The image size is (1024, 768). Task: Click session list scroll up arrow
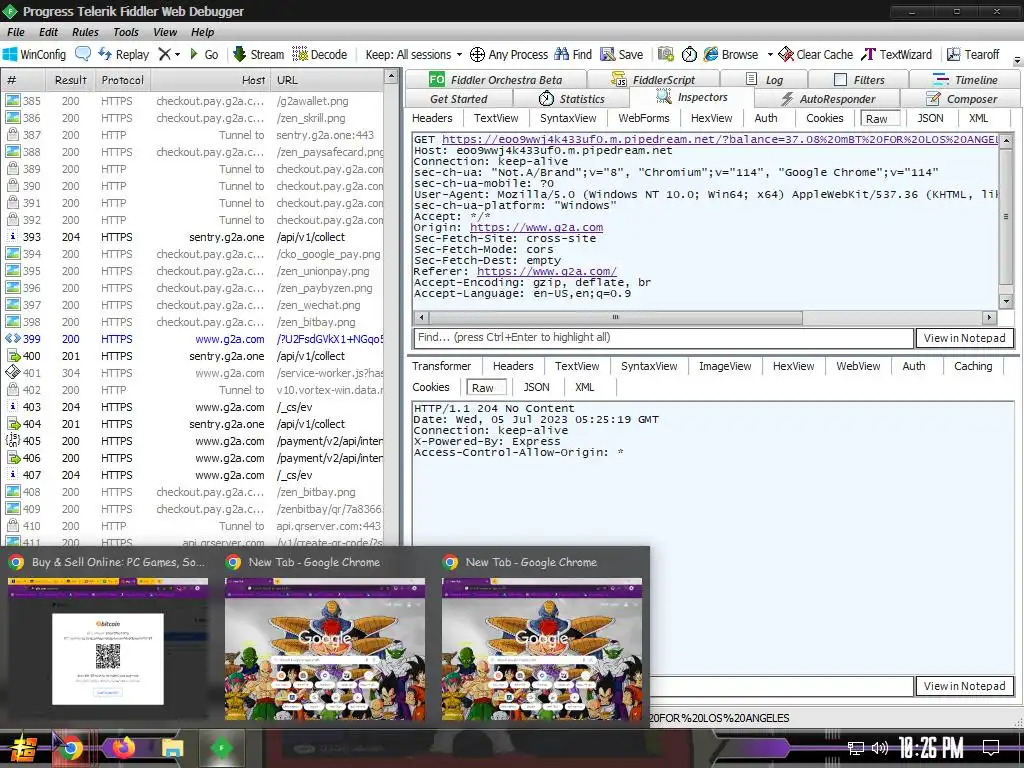(391, 76)
